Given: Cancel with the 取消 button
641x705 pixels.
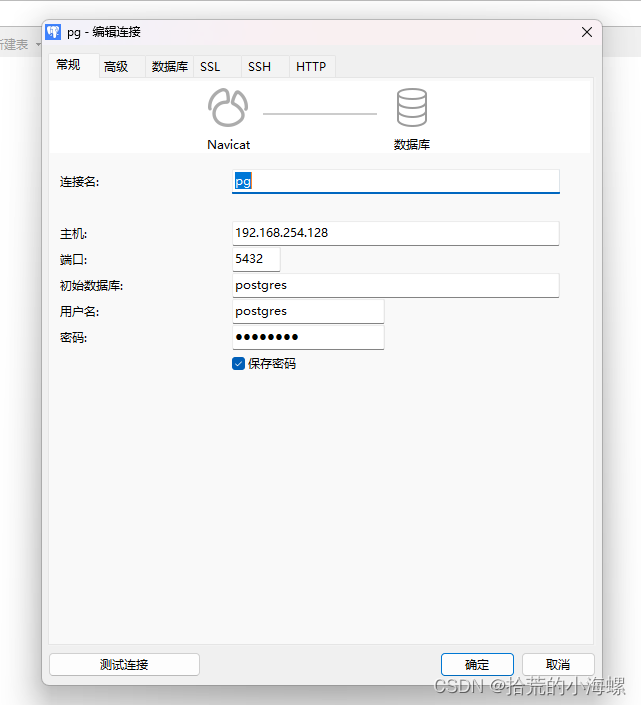Looking at the screenshot, I should pos(558,664).
